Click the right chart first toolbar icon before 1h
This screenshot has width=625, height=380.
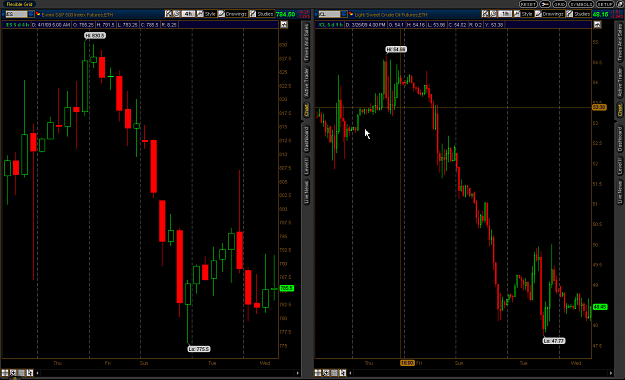pos(485,14)
